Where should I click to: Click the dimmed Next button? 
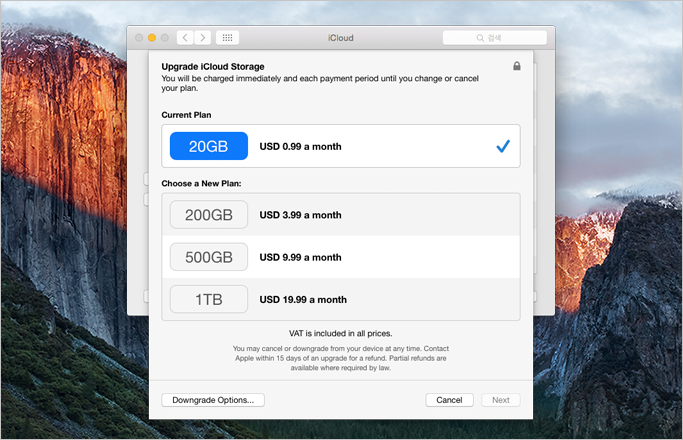(500, 400)
